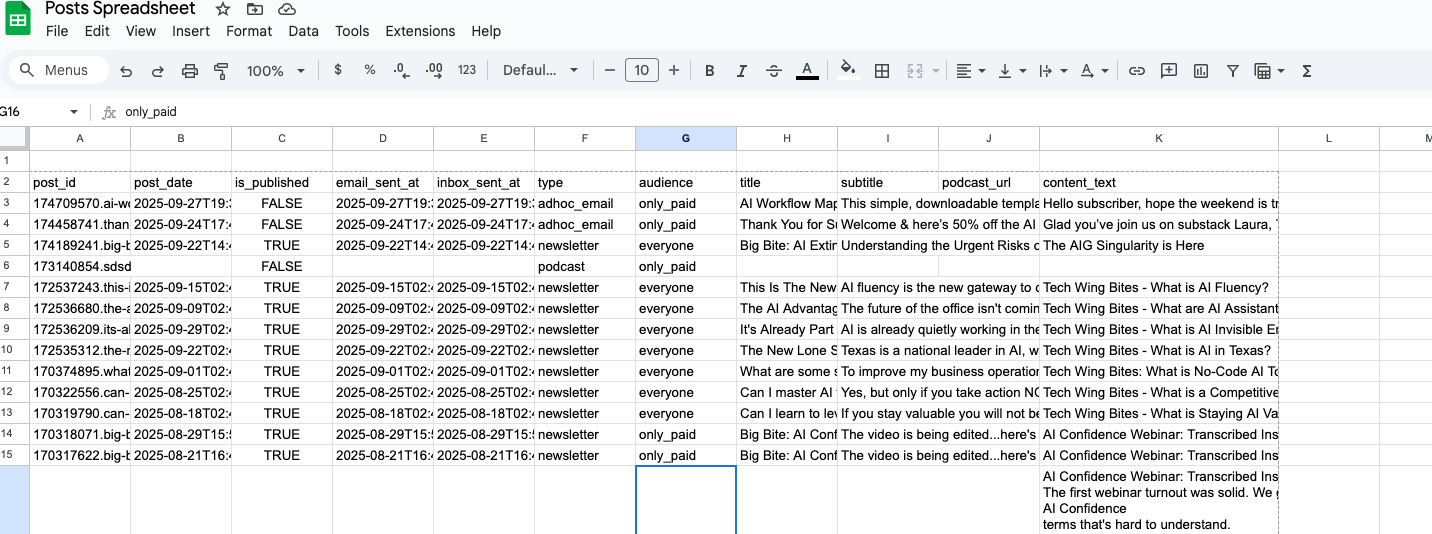This screenshot has width=1432, height=534.
Task: Format as percent
Action: pyautogui.click(x=370, y=70)
